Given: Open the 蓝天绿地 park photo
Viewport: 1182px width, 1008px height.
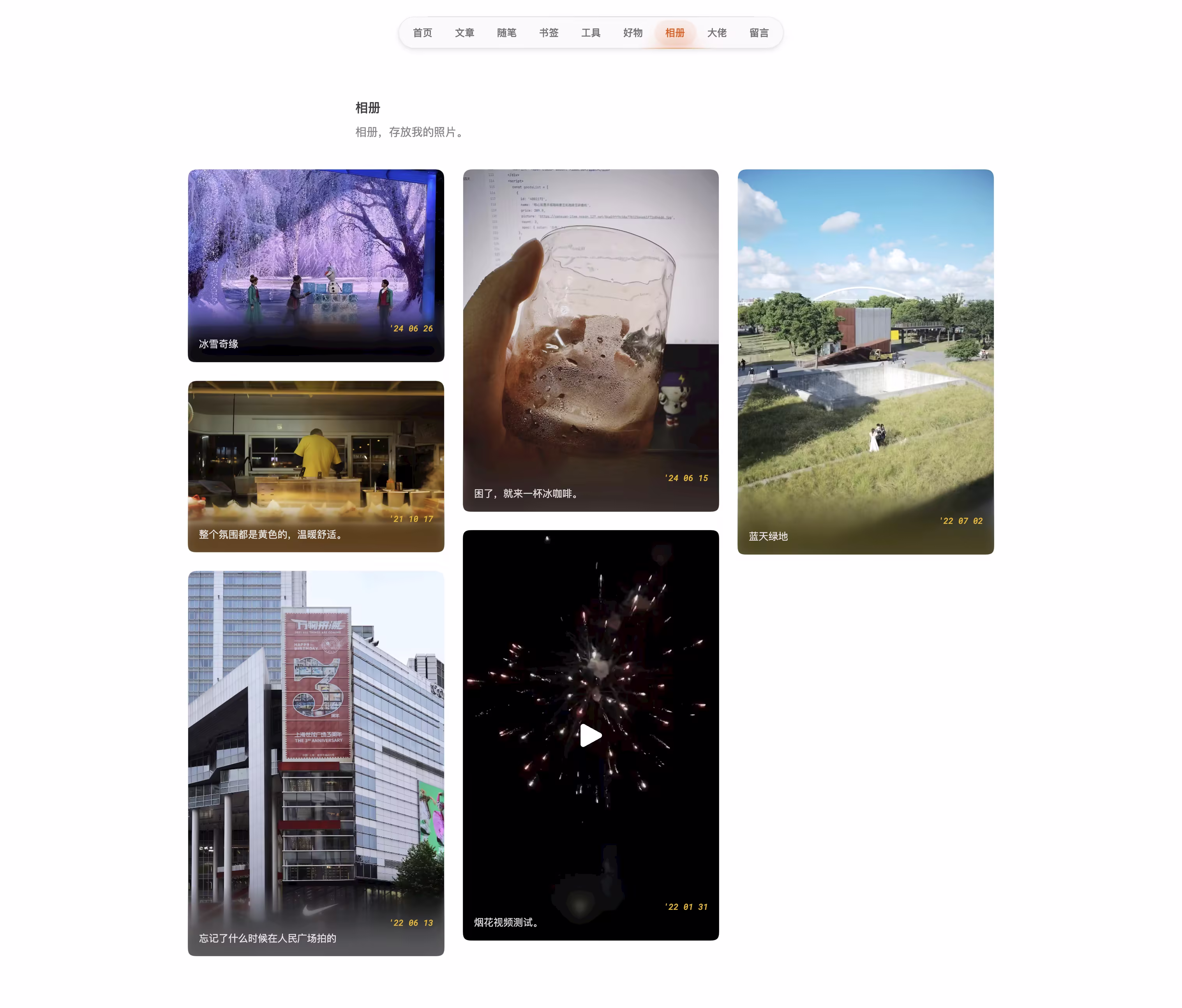Looking at the screenshot, I should coord(865,354).
